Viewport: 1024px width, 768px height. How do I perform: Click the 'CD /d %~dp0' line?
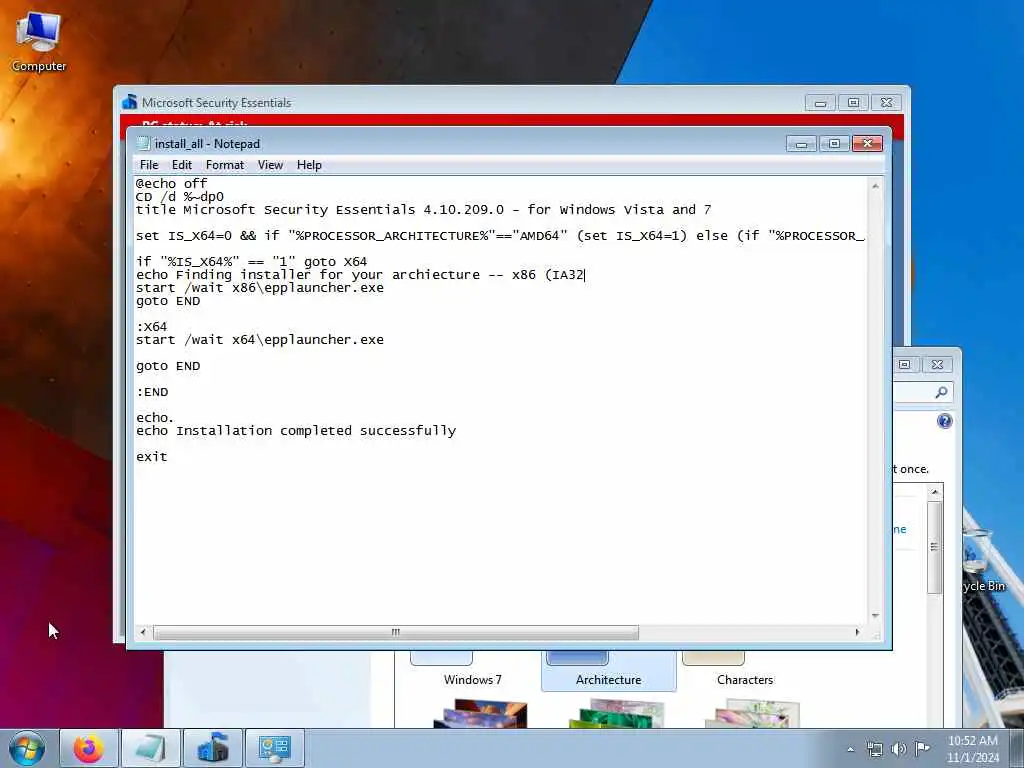180,197
